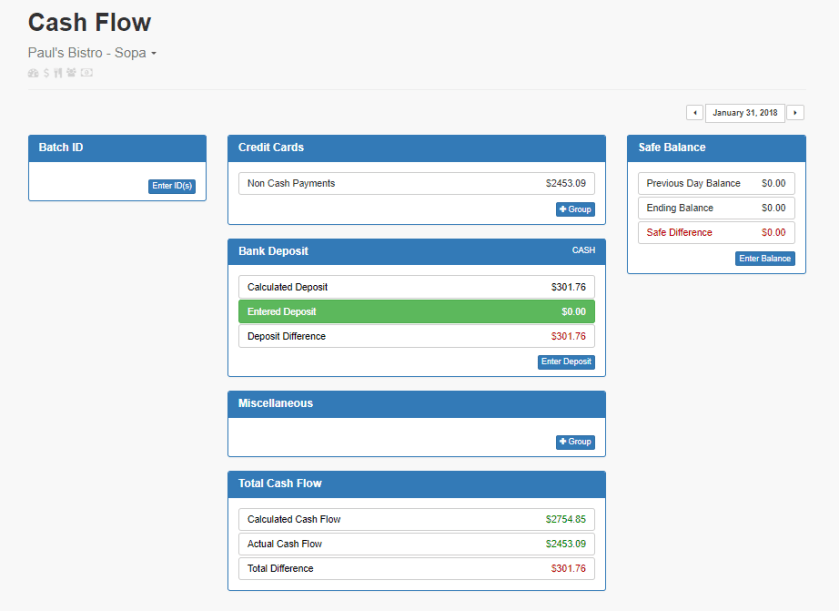The height and width of the screenshot is (611, 839).
Task: Click the Safe Difference row
Action: [716, 232]
